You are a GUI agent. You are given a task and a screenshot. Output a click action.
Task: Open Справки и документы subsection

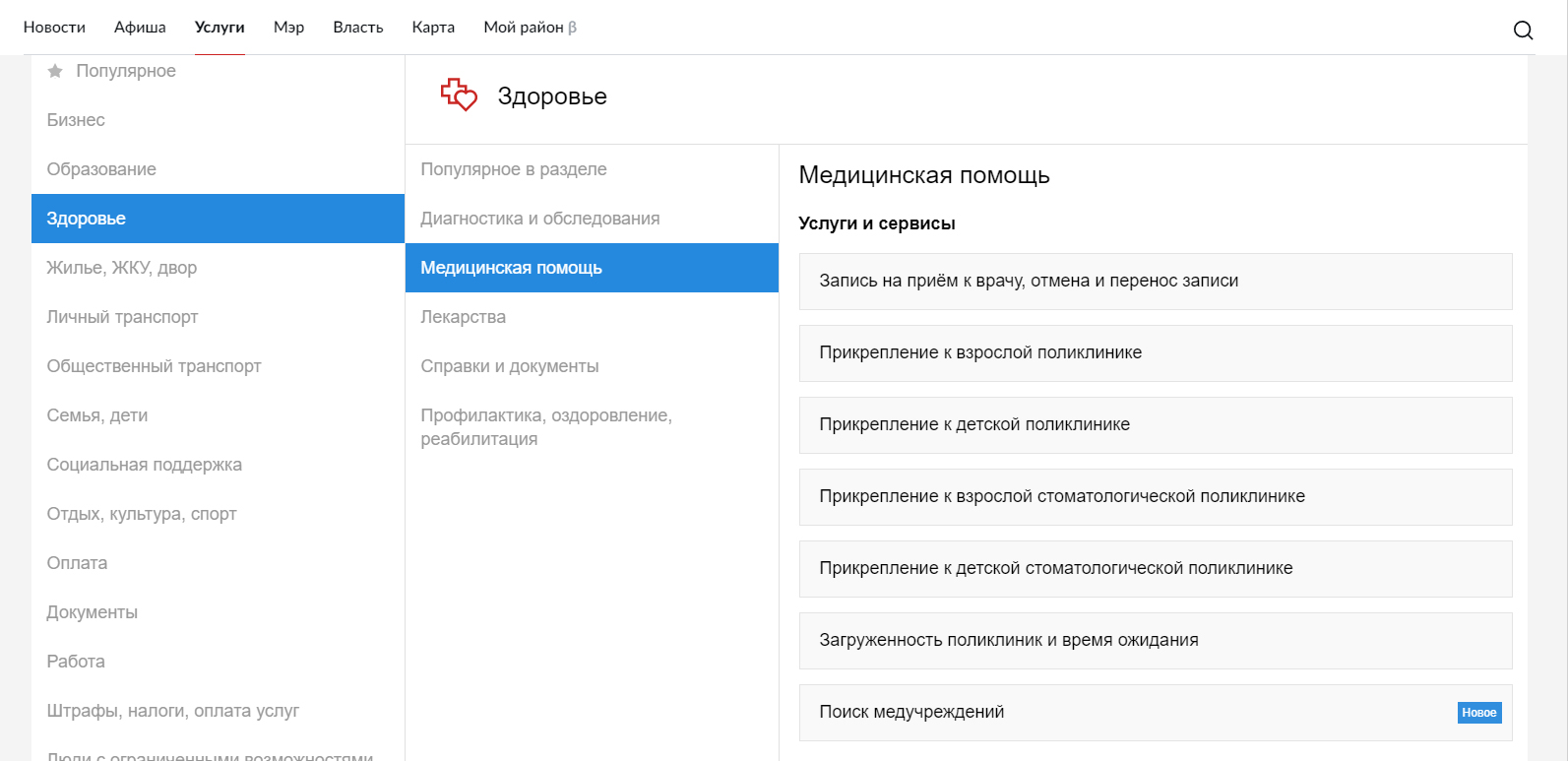point(509,366)
